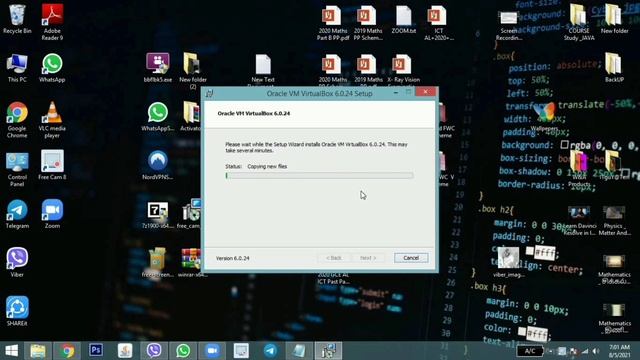Screen dimensions: 640x360
Task: Switch to WhatsApp on the taskbar
Action: click(x=183, y=351)
